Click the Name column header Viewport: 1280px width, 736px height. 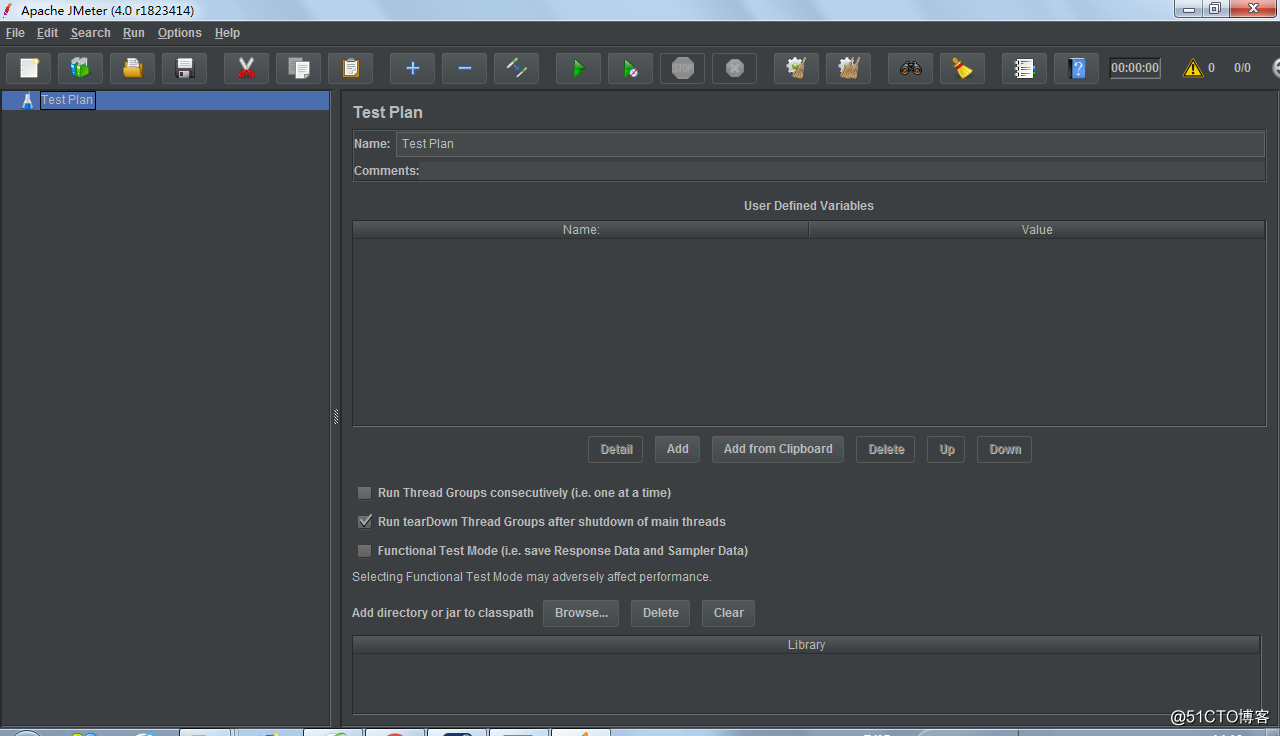coord(581,230)
